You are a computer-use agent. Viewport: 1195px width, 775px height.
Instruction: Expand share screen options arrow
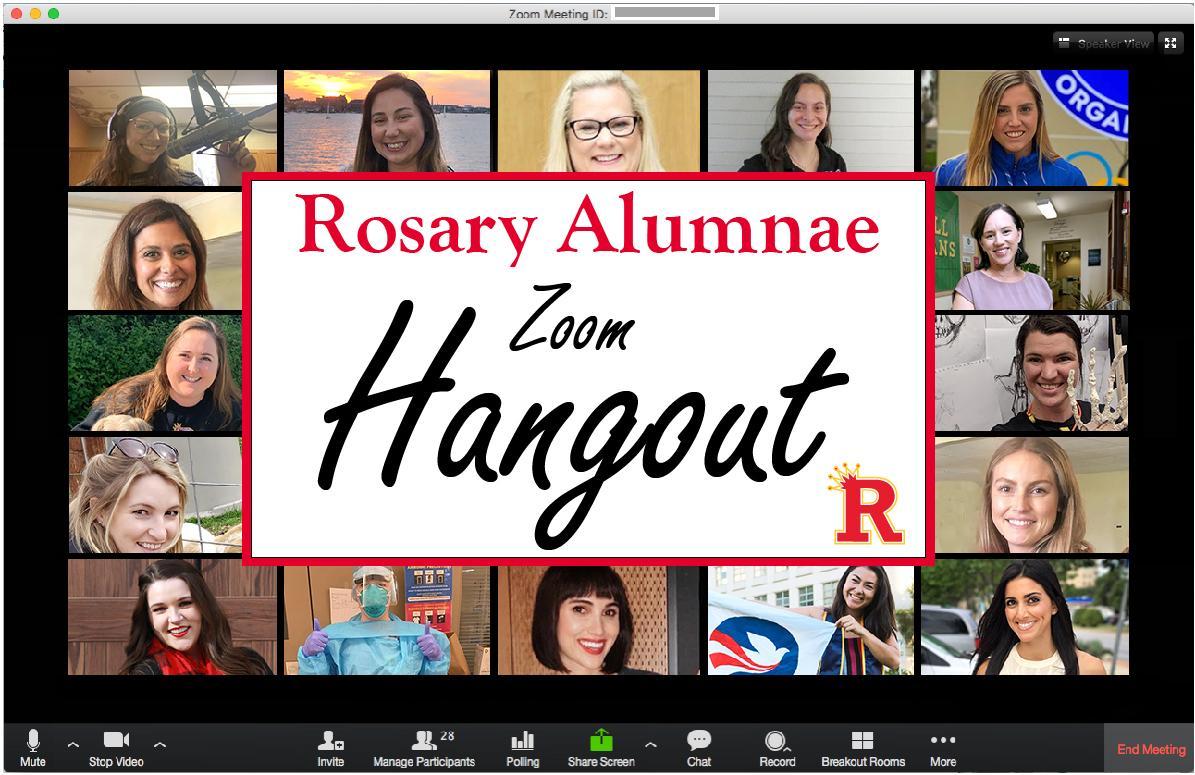(651, 744)
